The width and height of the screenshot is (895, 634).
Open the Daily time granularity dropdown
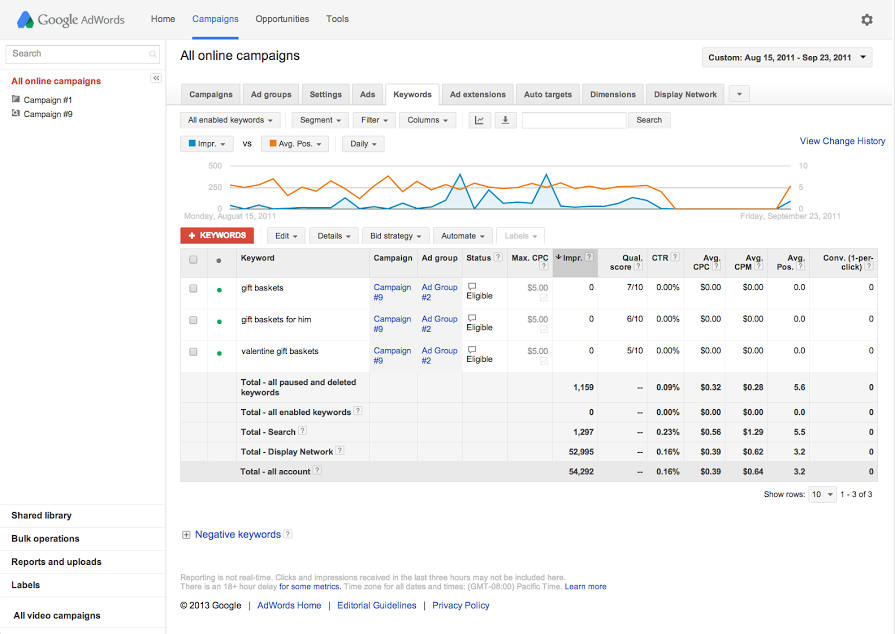[362, 144]
